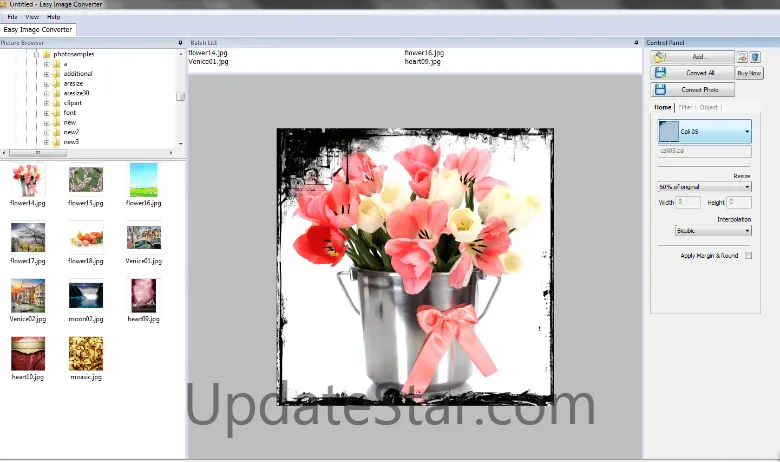This screenshot has height=462, width=780.
Task: Switch to the Object tab
Action: click(708, 107)
